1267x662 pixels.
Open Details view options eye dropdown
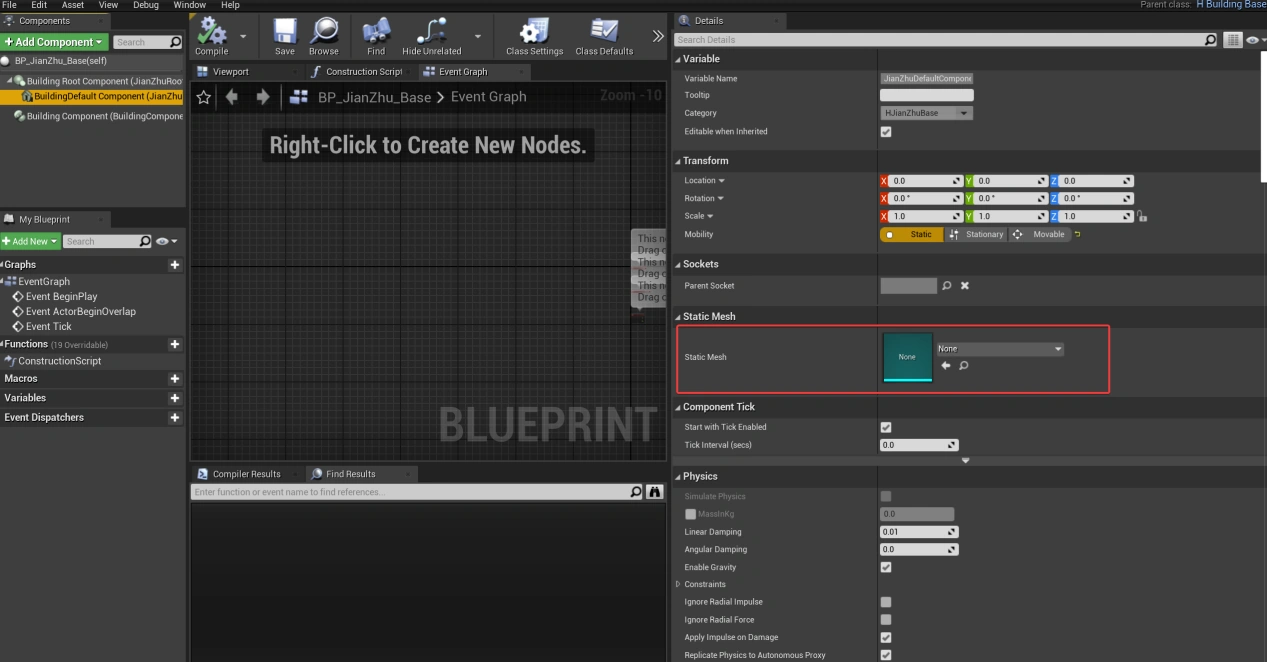tap(1256, 40)
